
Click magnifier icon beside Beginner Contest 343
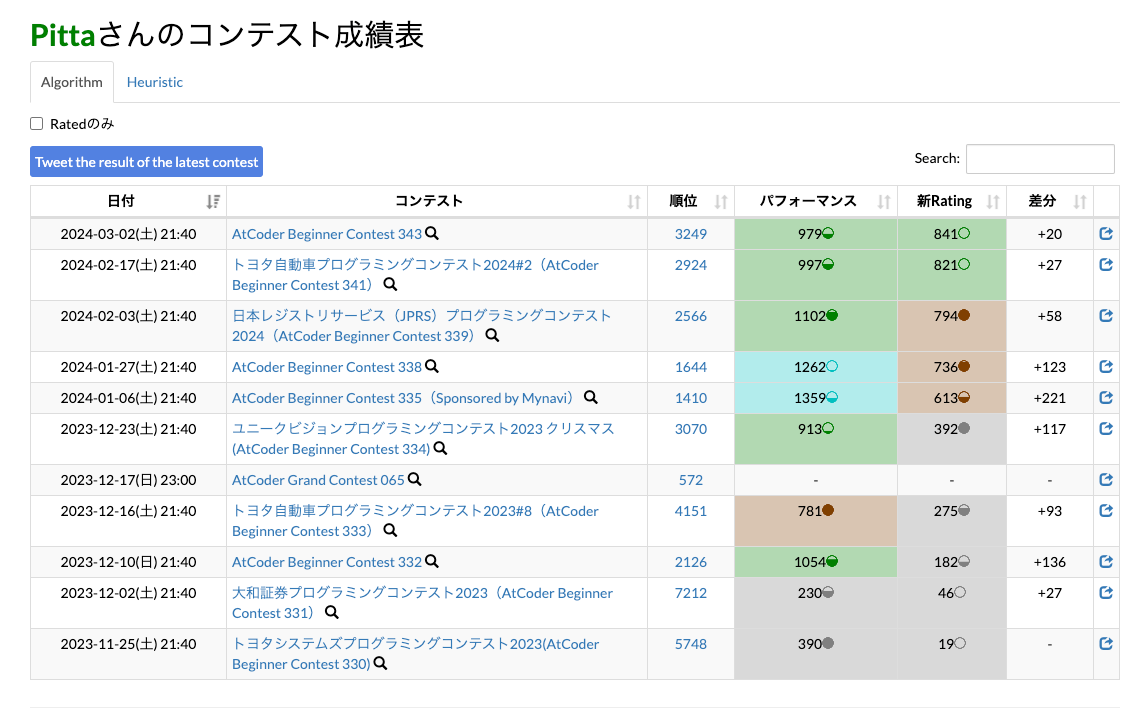click(432, 233)
